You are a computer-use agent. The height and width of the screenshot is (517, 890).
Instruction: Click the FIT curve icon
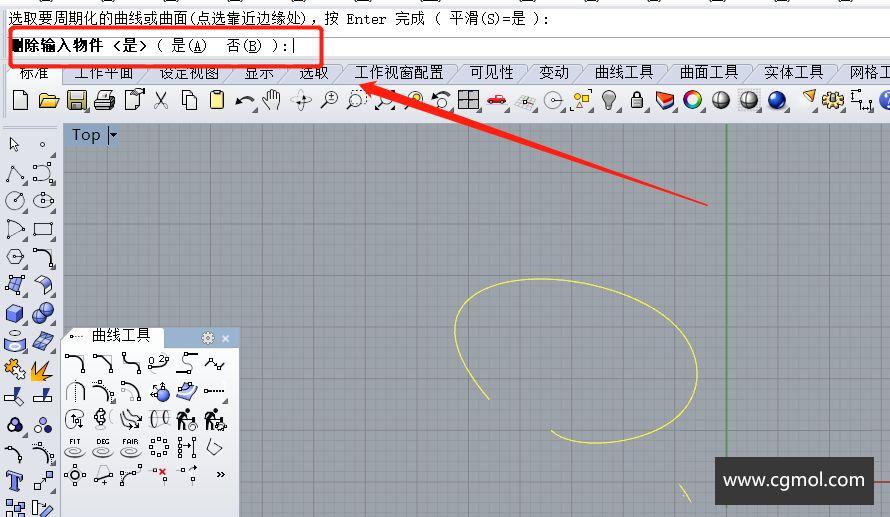click(x=75, y=448)
